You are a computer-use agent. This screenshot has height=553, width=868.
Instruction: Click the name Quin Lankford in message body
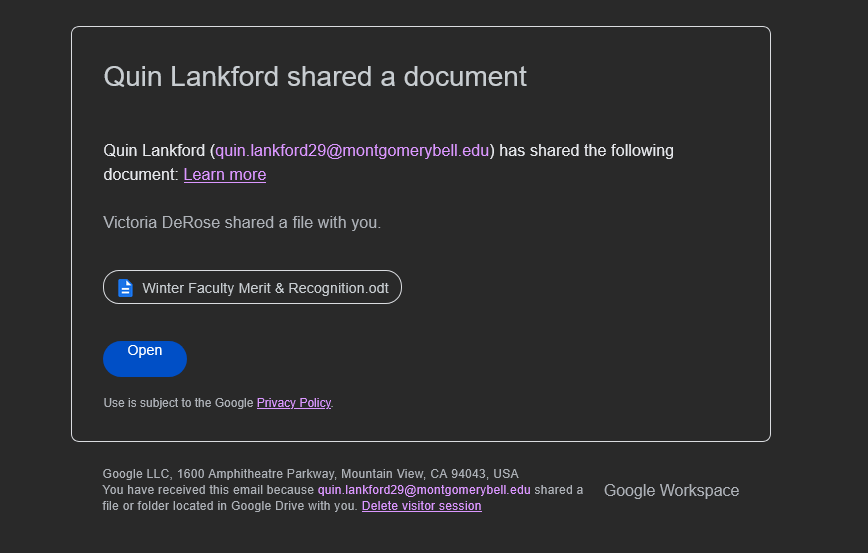pos(154,151)
